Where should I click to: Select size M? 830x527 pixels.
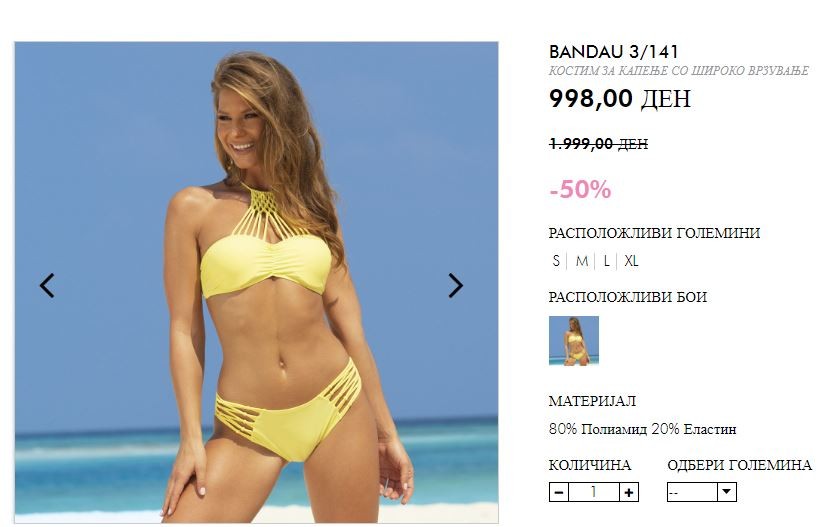tap(581, 261)
